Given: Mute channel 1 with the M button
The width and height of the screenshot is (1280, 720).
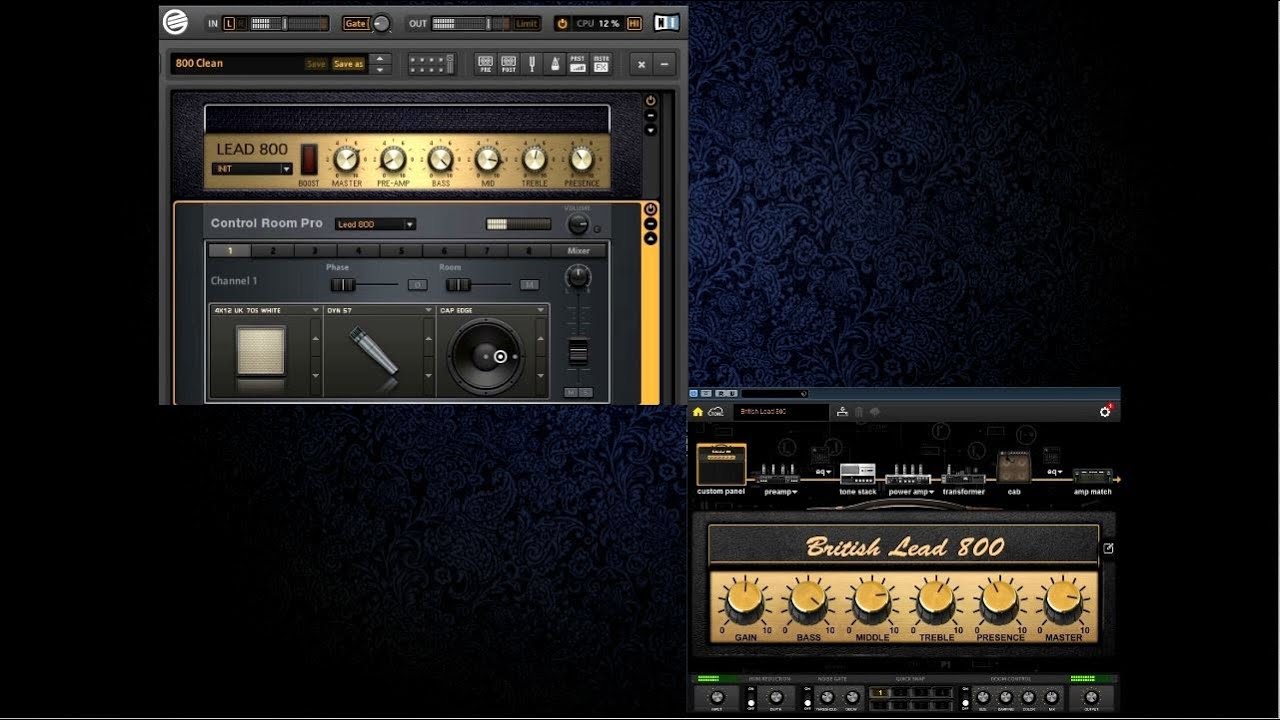Looking at the screenshot, I should pos(571,392).
